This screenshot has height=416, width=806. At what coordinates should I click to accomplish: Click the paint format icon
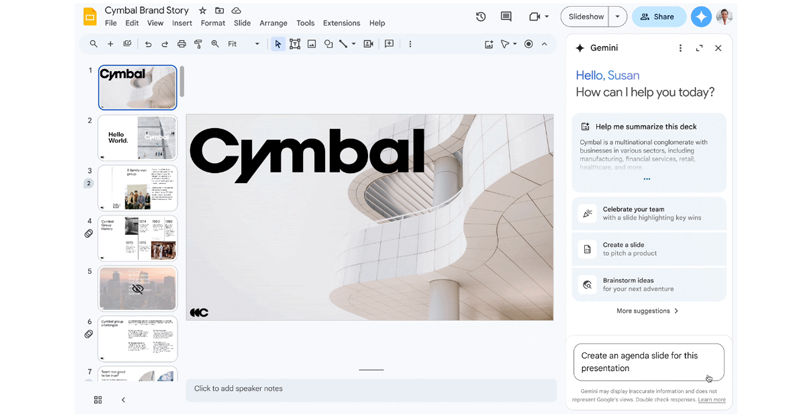coord(198,44)
